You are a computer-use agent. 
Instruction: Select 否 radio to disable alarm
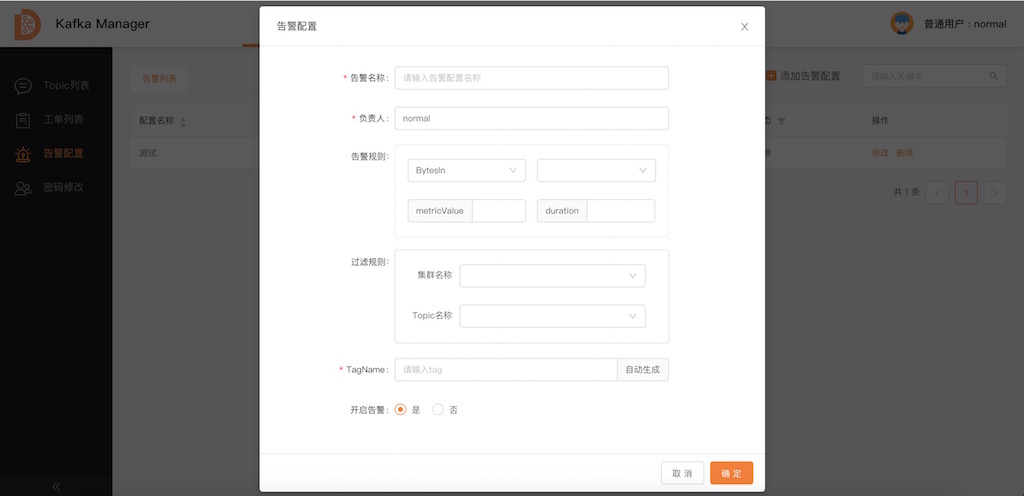(438, 410)
